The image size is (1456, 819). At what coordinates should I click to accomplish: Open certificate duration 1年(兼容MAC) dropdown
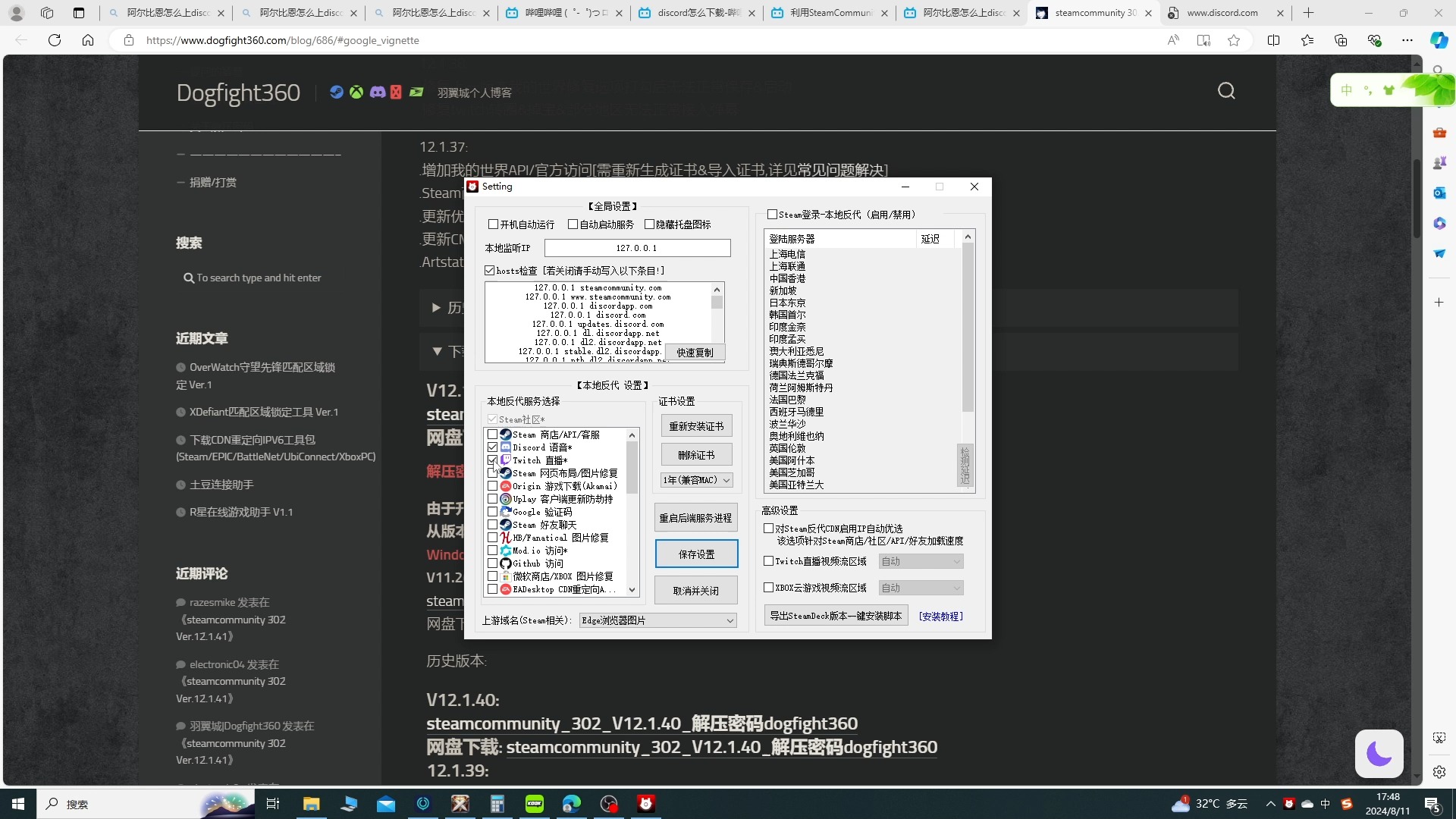[x=696, y=480]
